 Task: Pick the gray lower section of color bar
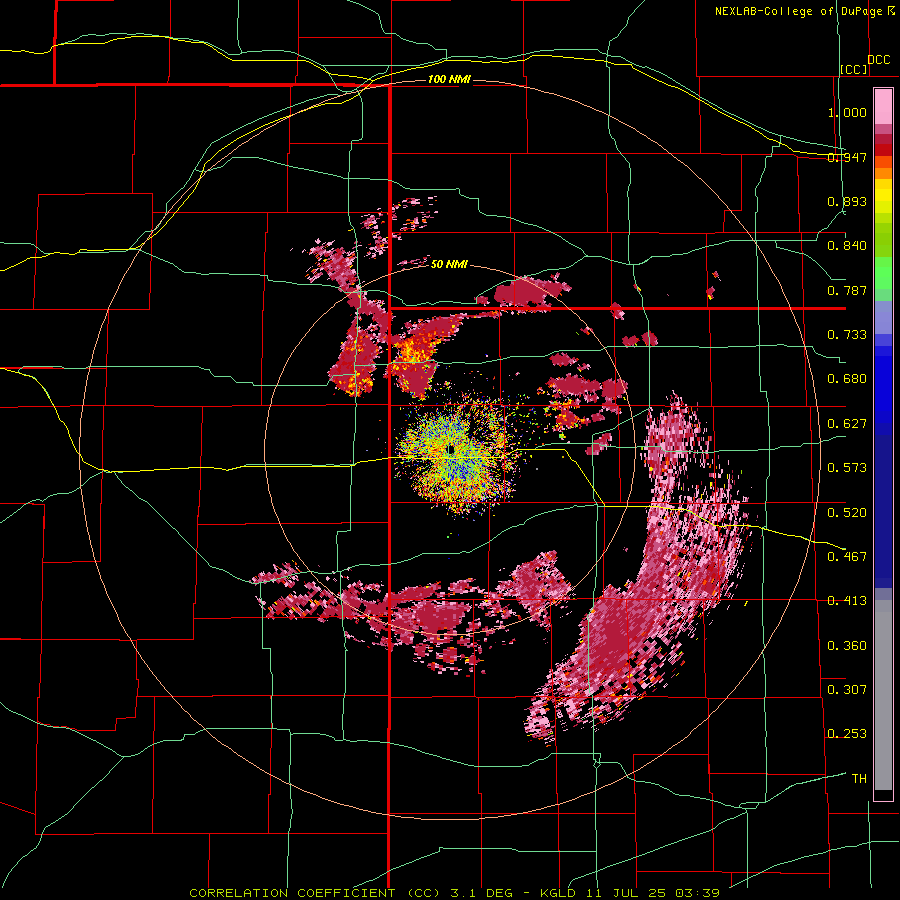(x=883, y=695)
